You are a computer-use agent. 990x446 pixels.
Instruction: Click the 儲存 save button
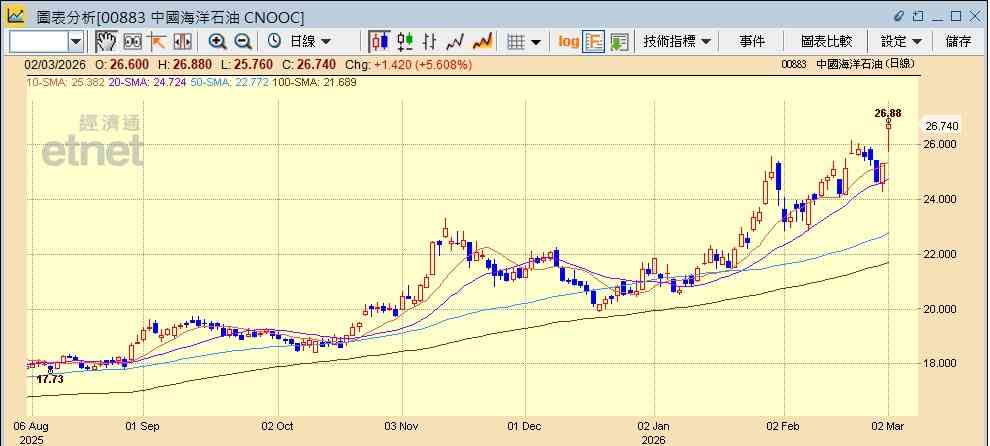(958, 42)
